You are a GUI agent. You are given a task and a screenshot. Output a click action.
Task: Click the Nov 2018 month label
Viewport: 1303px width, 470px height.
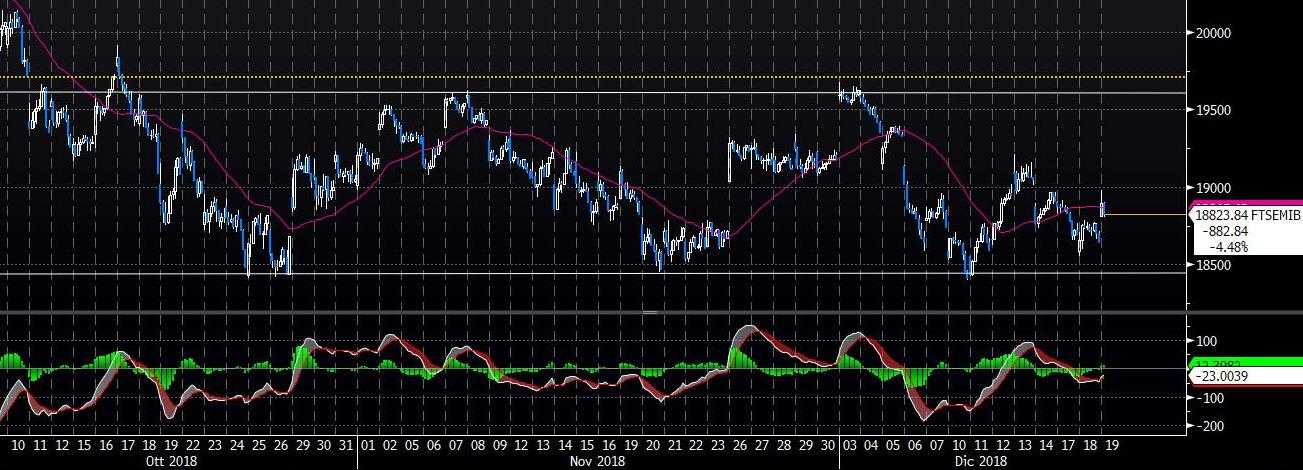[597, 461]
